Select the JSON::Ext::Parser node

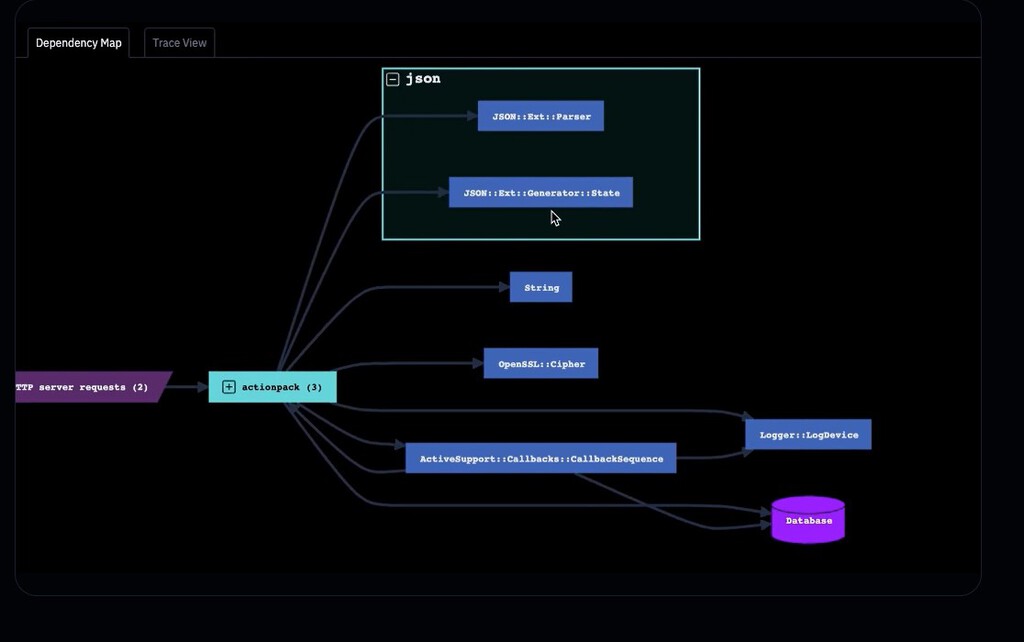coord(541,116)
